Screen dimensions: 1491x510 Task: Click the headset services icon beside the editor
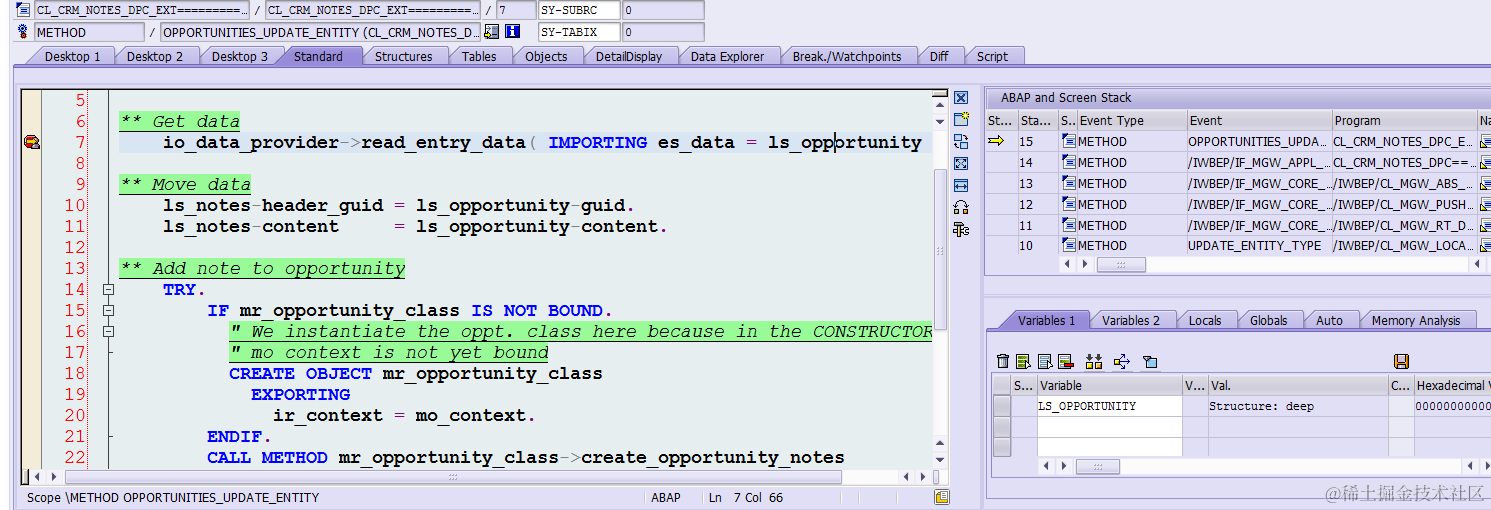point(961,207)
